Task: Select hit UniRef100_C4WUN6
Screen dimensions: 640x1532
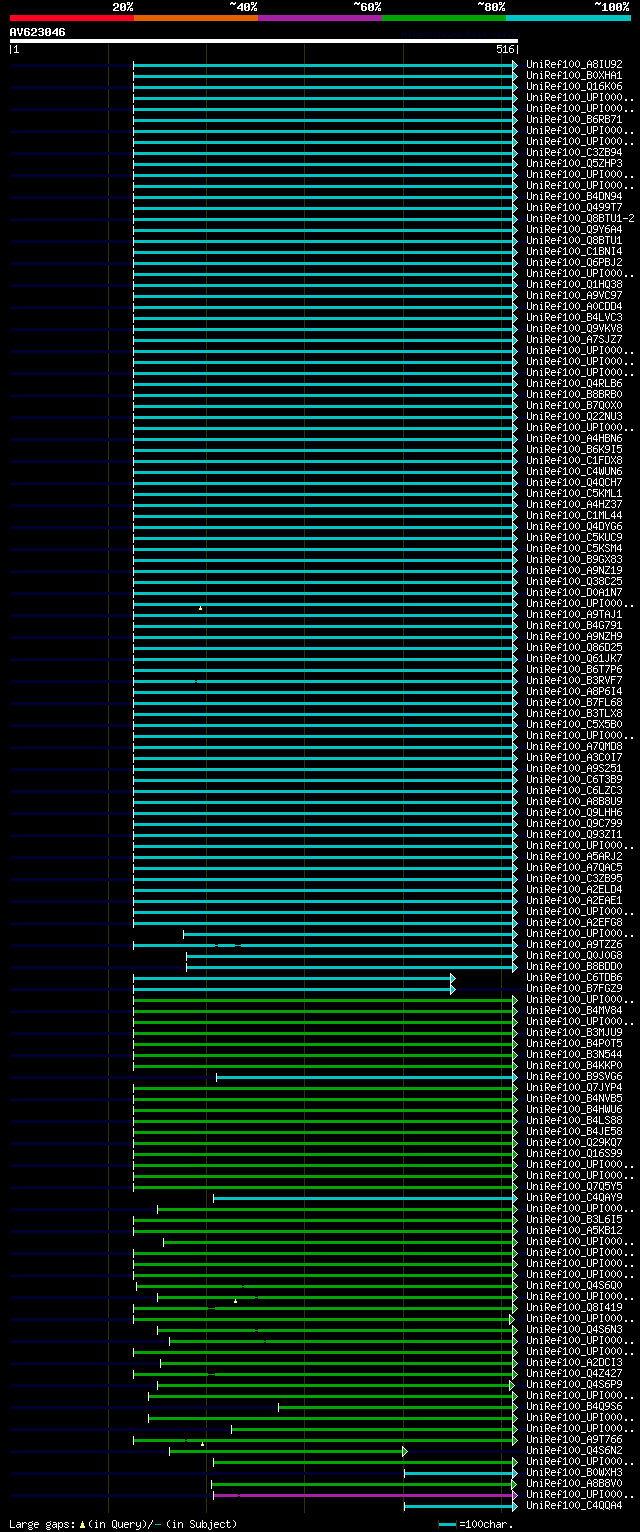Action: (x=574, y=471)
